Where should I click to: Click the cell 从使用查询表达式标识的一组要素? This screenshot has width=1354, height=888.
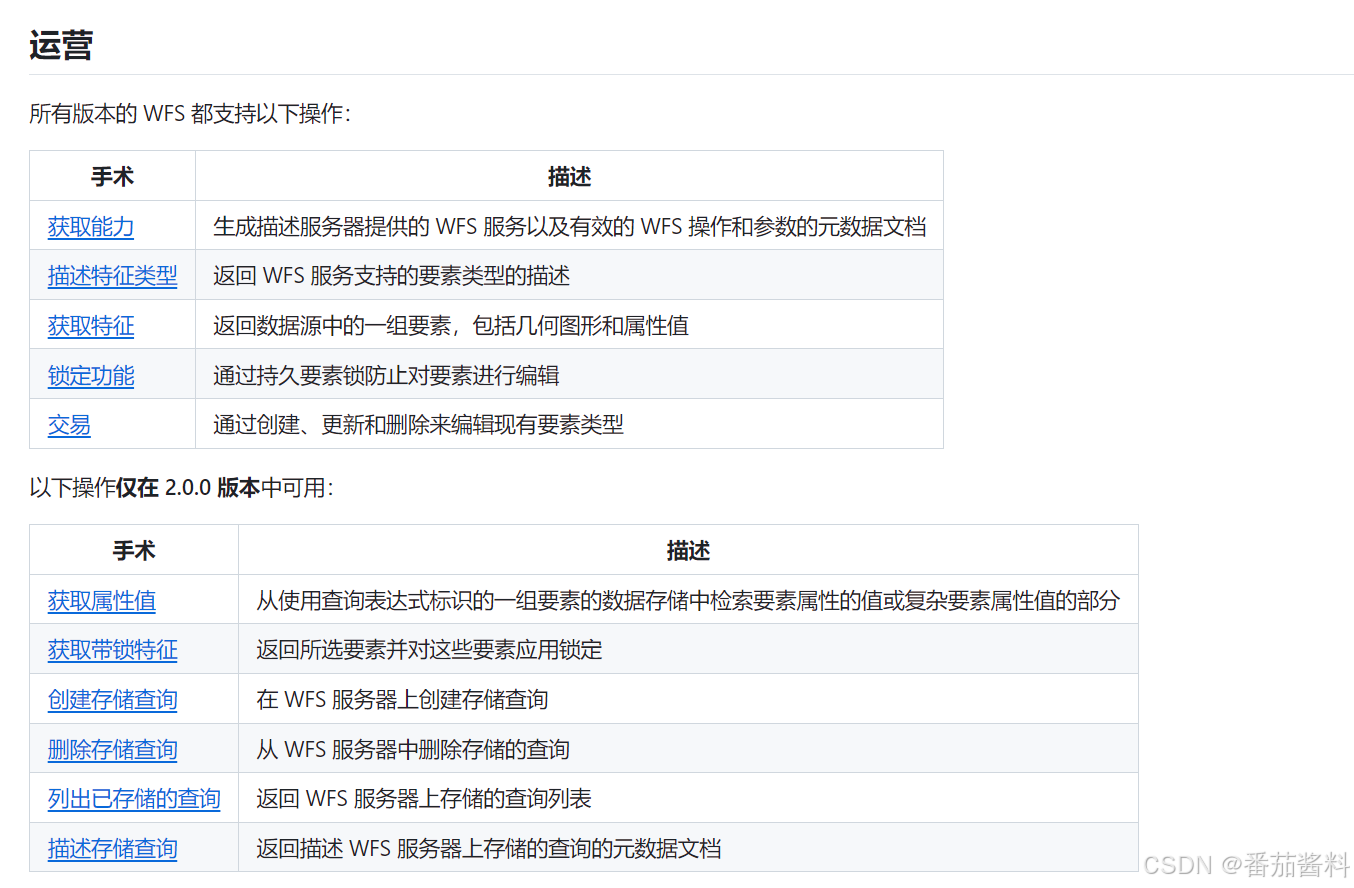coord(688,601)
